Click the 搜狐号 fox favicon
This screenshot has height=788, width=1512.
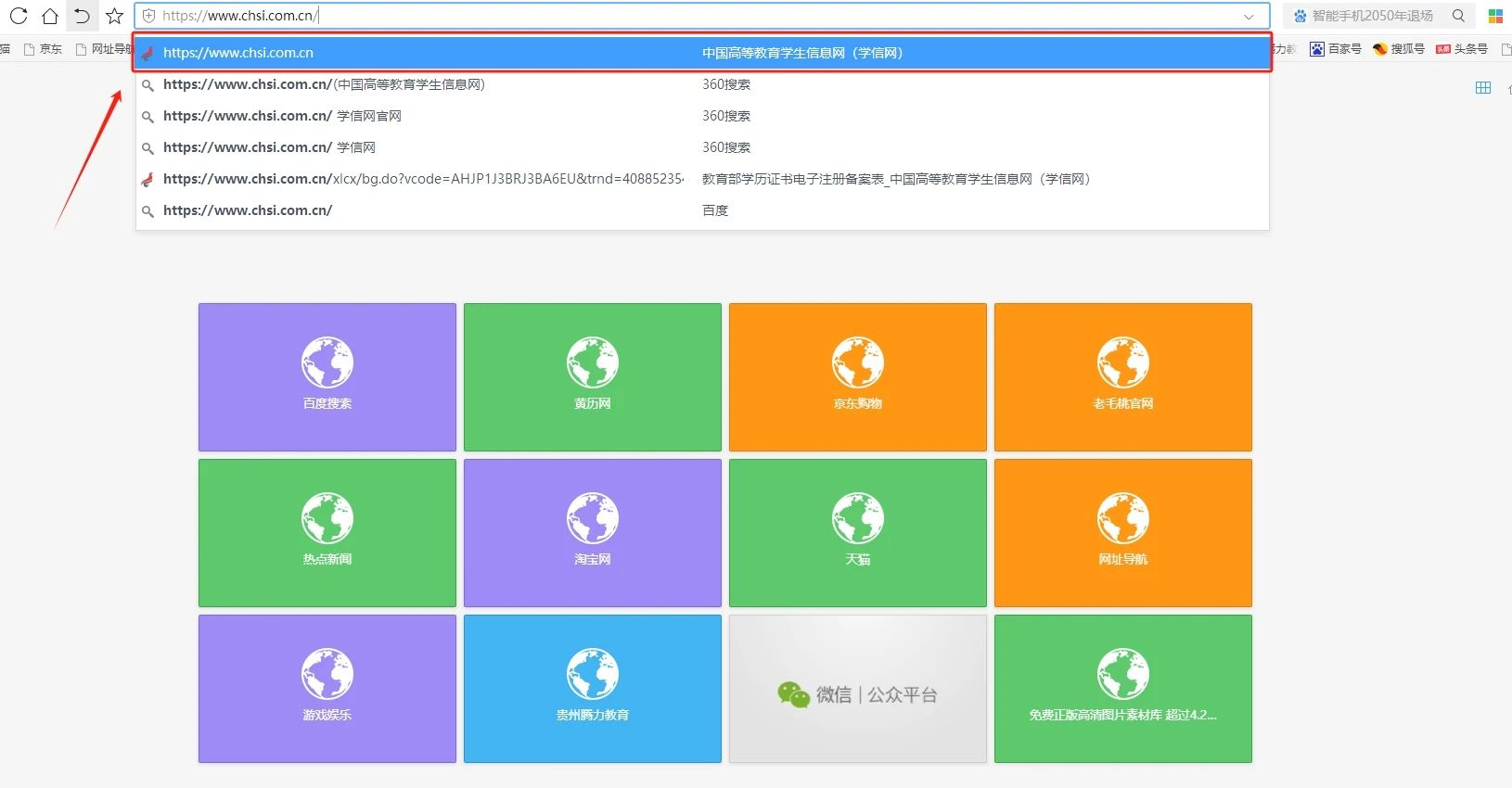click(x=1379, y=49)
